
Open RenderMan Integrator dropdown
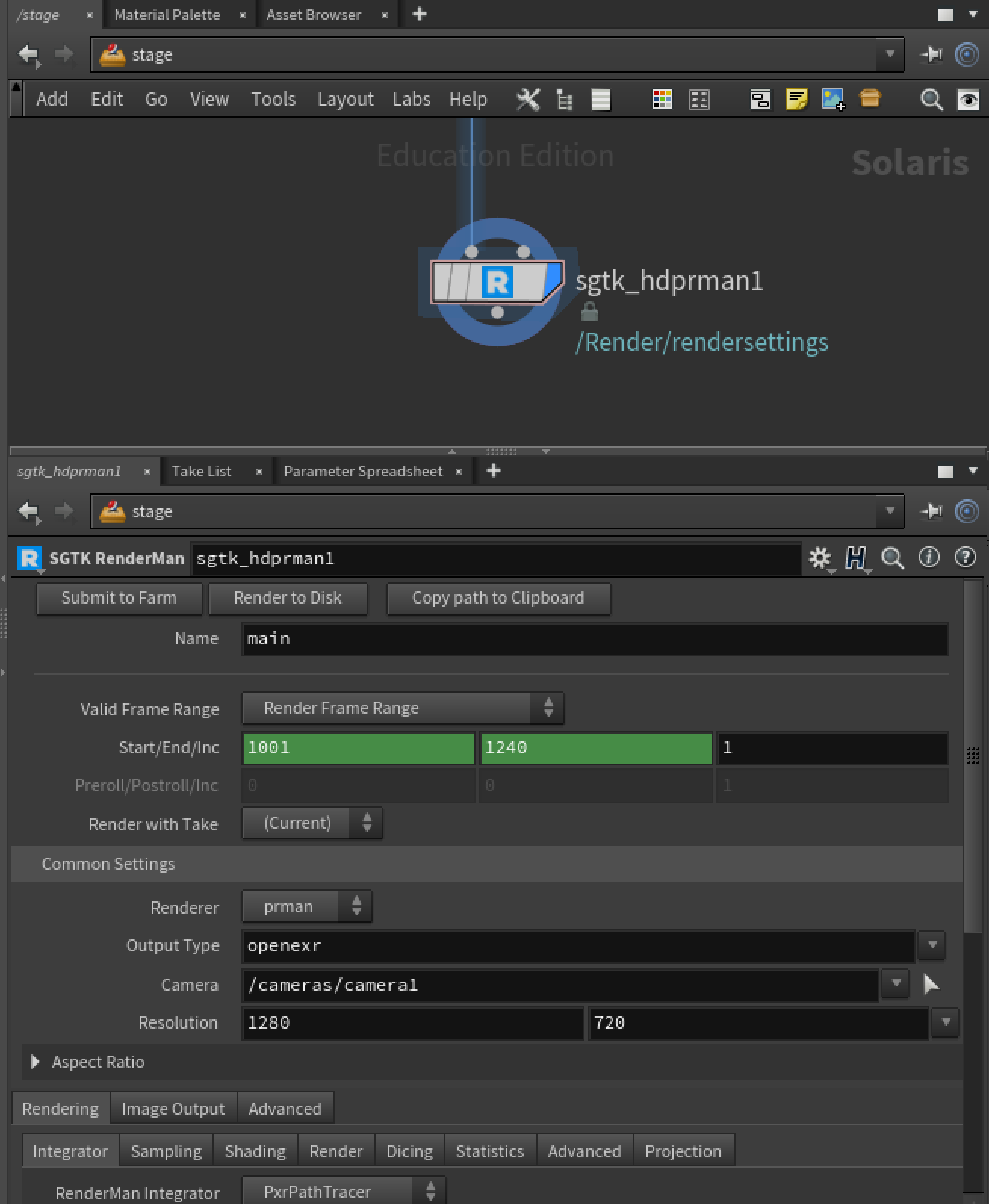tap(344, 1191)
